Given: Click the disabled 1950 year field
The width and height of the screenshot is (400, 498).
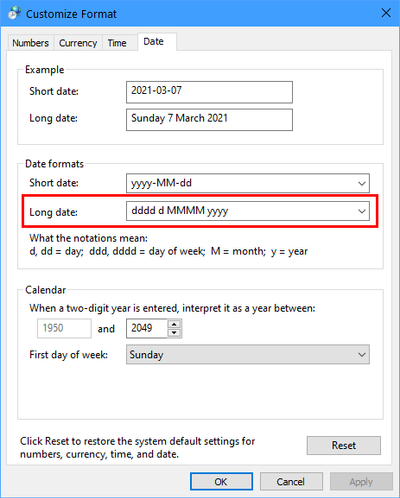Looking at the screenshot, I should click(64, 328).
